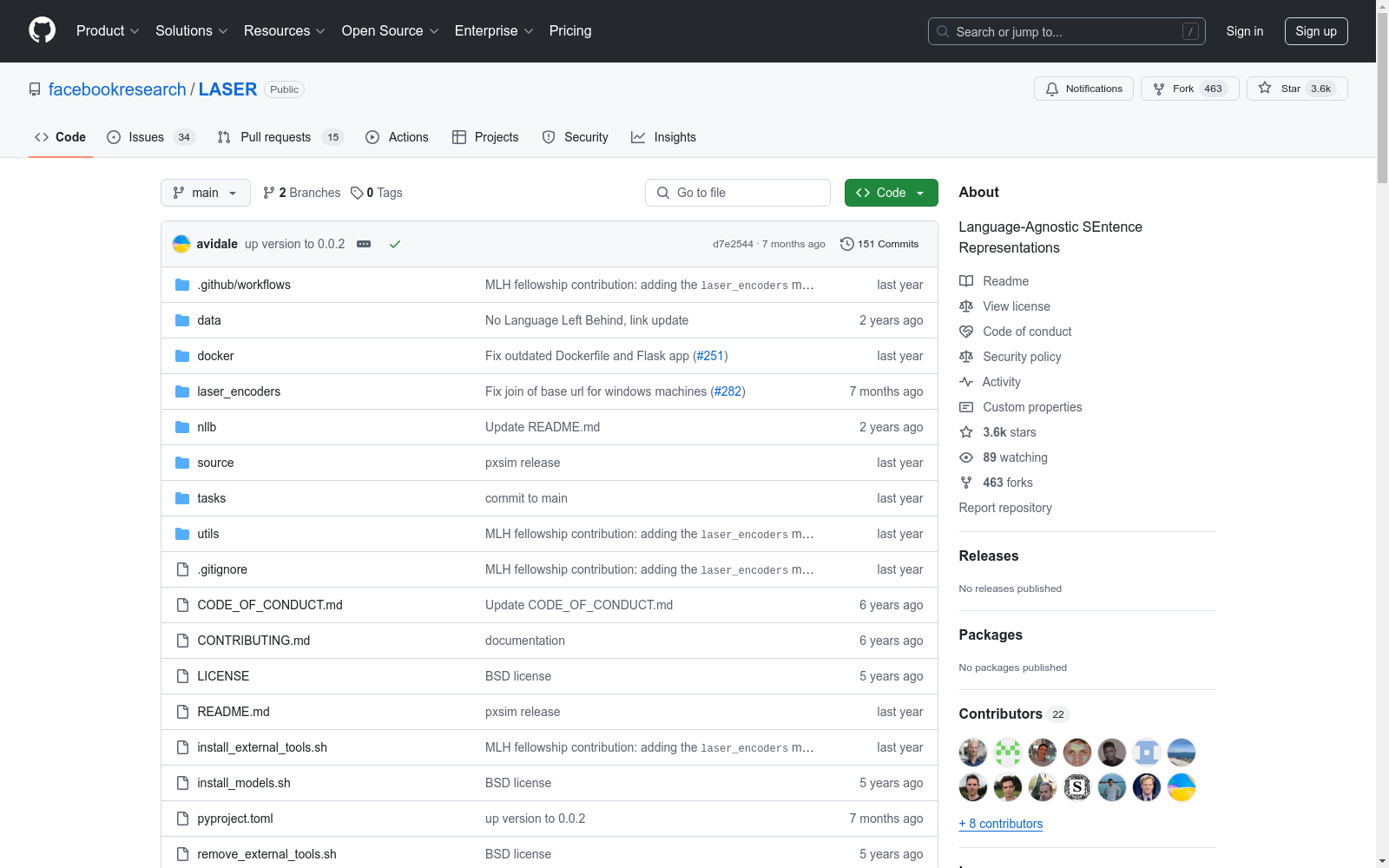Focus the Search or jump to field

[x=1067, y=31]
